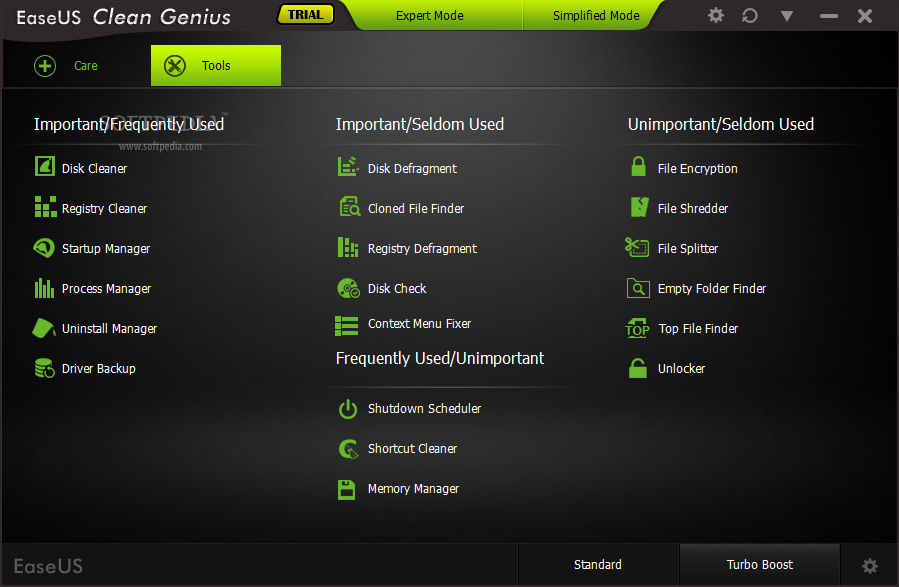Viewport: 899px width, 587px height.
Task: Click the Process Manager label
Action: click(x=107, y=289)
